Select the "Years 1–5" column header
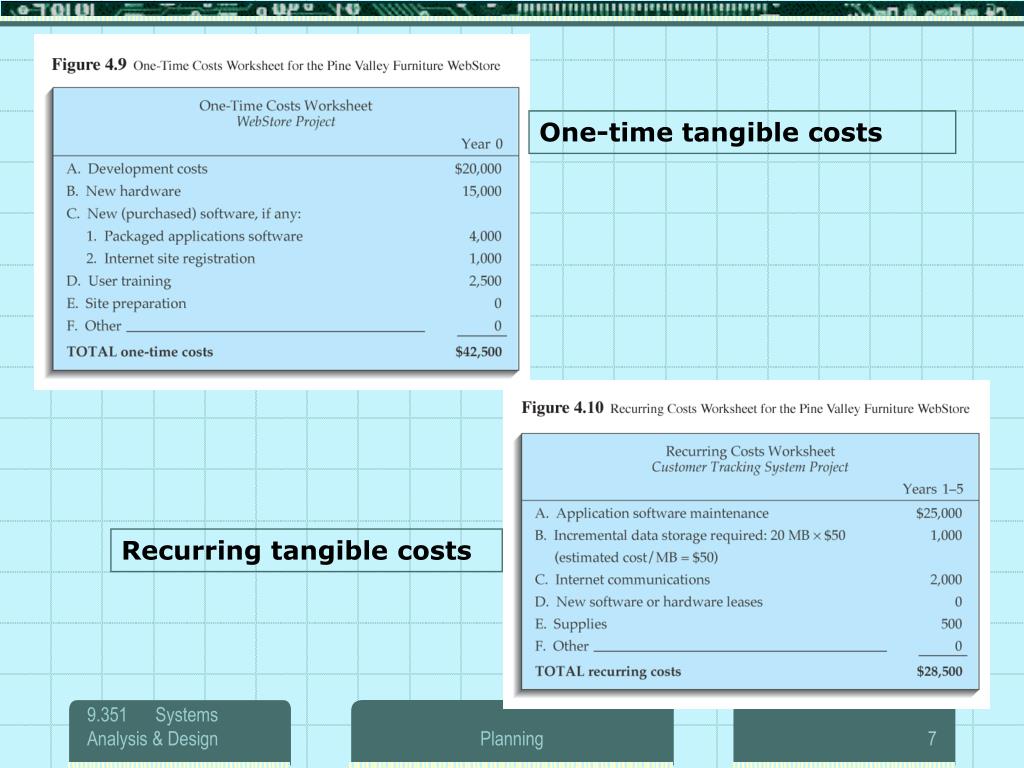This screenshot has height=768, width=1024. coord(933,488)
